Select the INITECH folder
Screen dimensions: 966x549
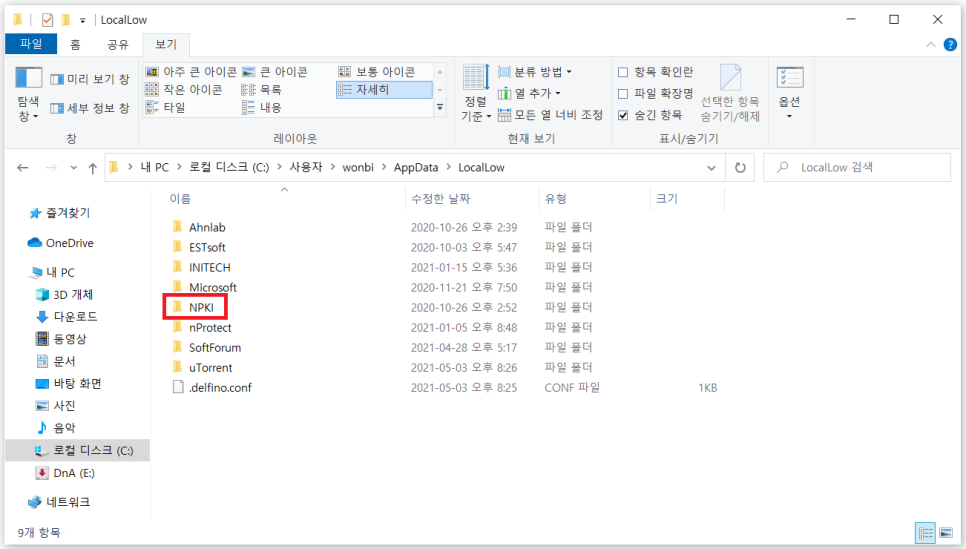[209, 267]
